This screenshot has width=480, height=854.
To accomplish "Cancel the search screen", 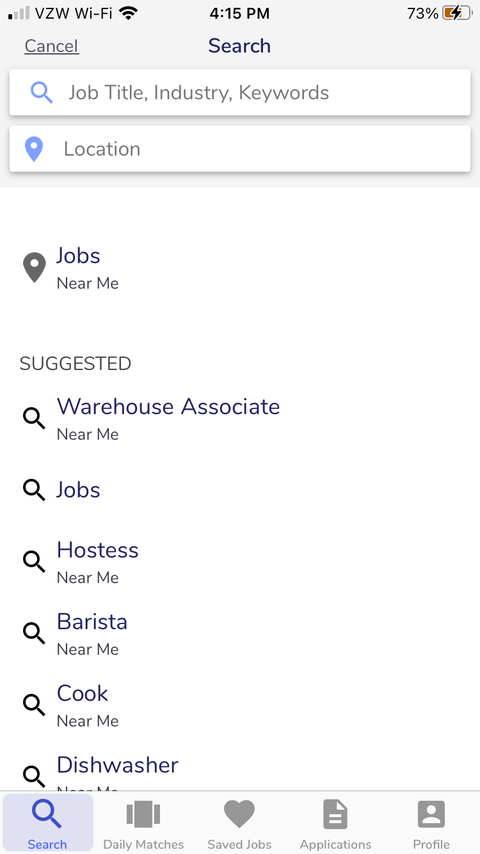I will coord(51,46).
